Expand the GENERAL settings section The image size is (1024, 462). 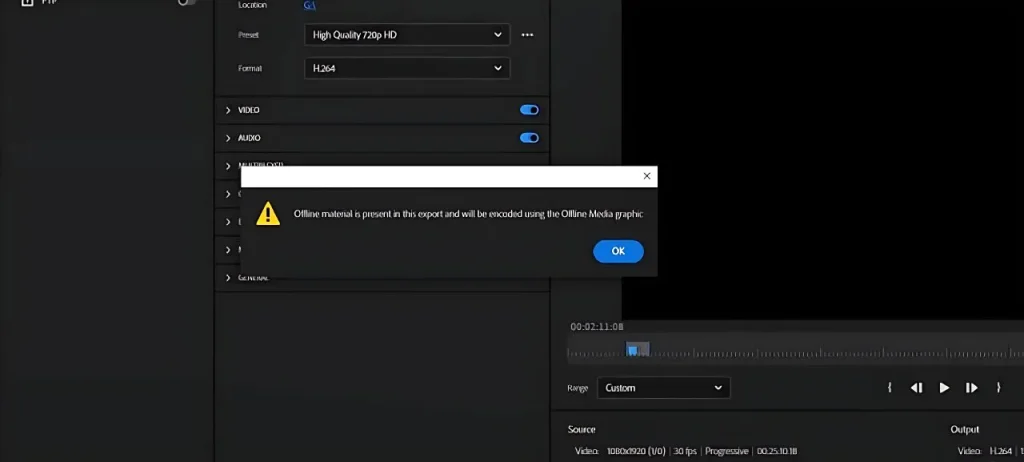[228, 278]
